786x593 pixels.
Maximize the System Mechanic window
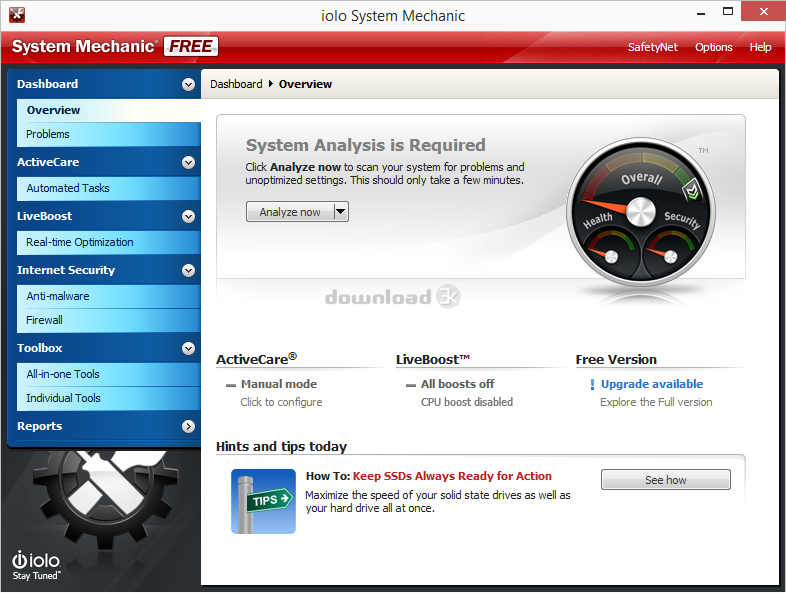pos(728,12)
